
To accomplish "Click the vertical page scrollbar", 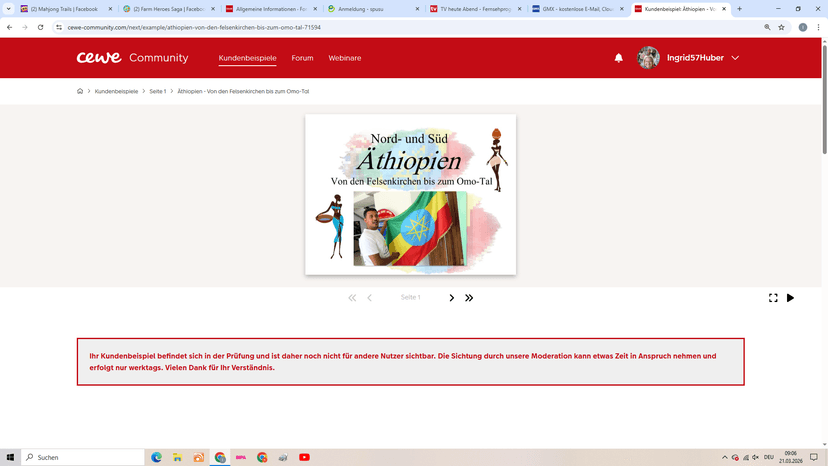I will click(824, 99).
